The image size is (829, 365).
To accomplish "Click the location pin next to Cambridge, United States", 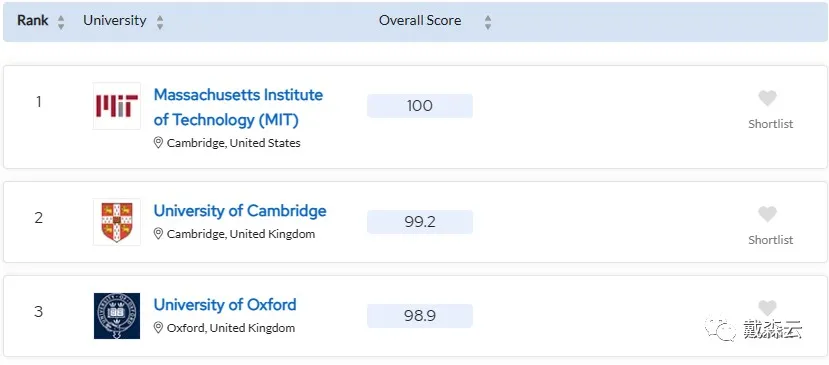I will click(x=158, y=143).
